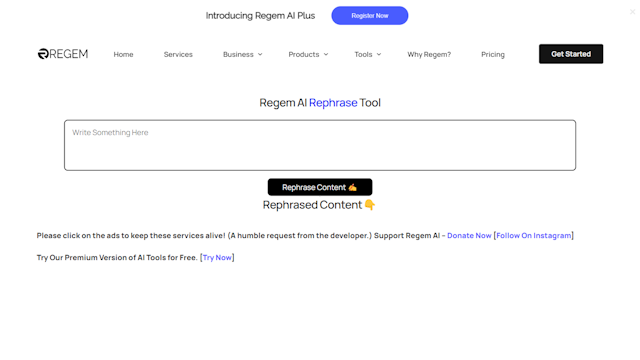Open the Services menu item
Screen dimensions: 640x360
tap(178, 54)
